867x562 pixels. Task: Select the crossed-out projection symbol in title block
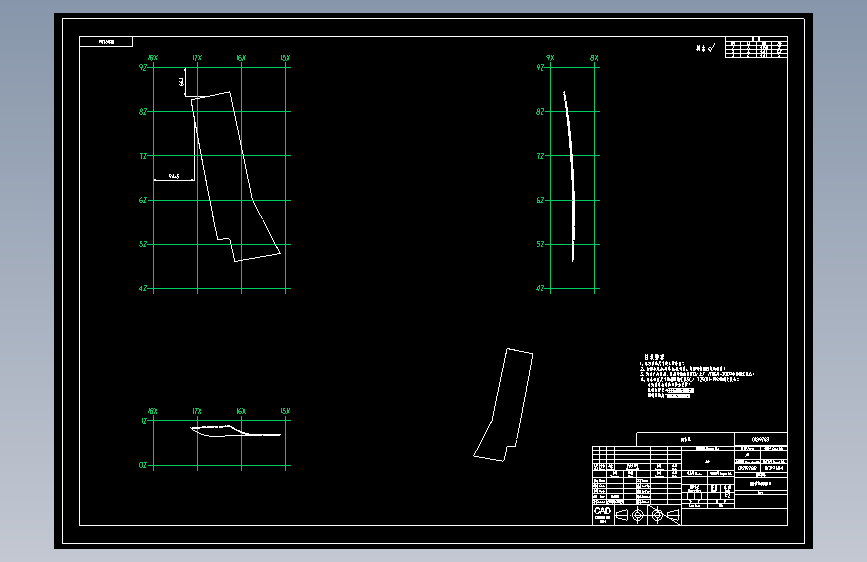(x=665, y=516)
